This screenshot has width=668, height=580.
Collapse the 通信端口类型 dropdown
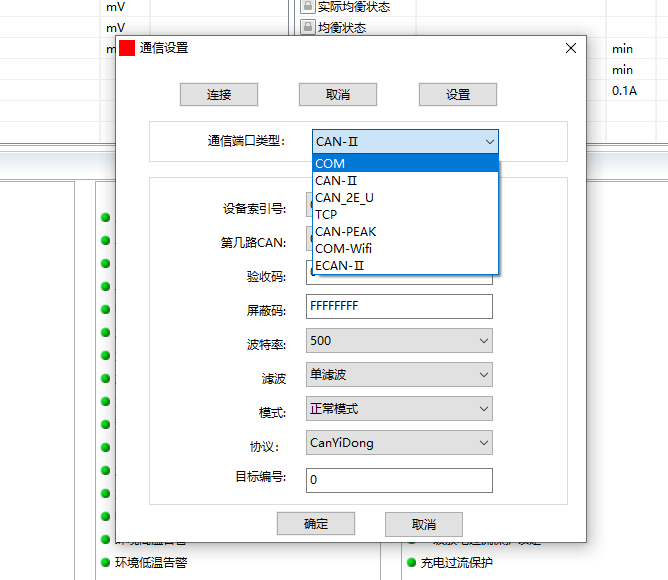pyautogui.click(x=489, y=142)
